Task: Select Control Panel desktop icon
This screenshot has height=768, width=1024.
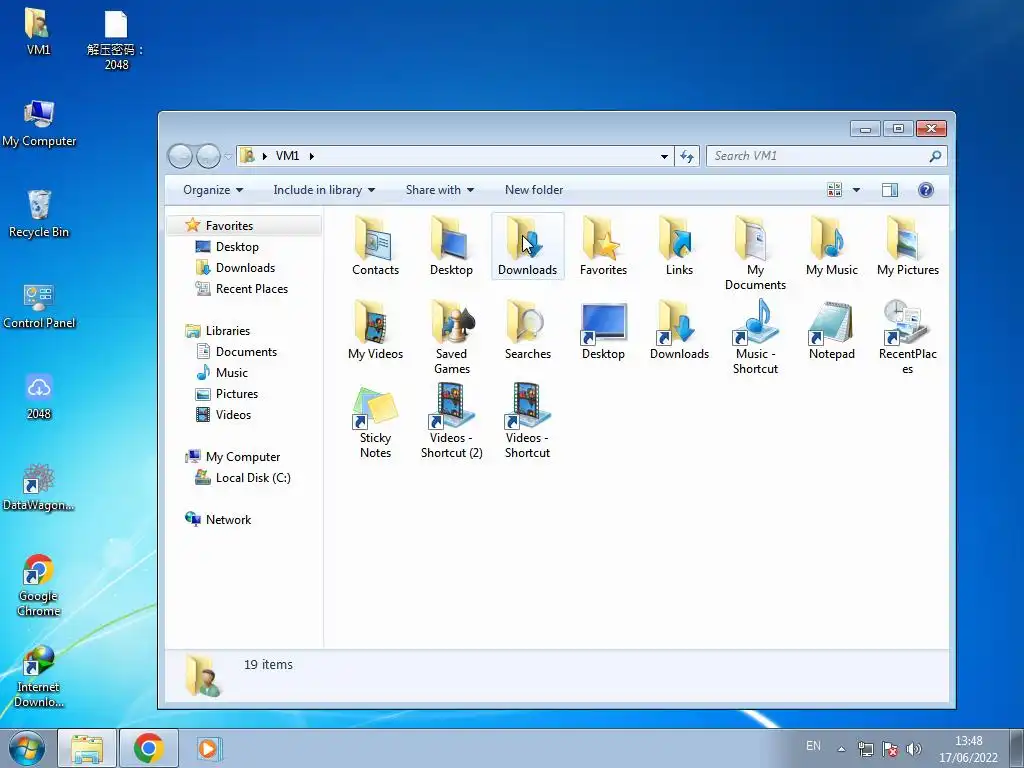Action: point(39,306)
